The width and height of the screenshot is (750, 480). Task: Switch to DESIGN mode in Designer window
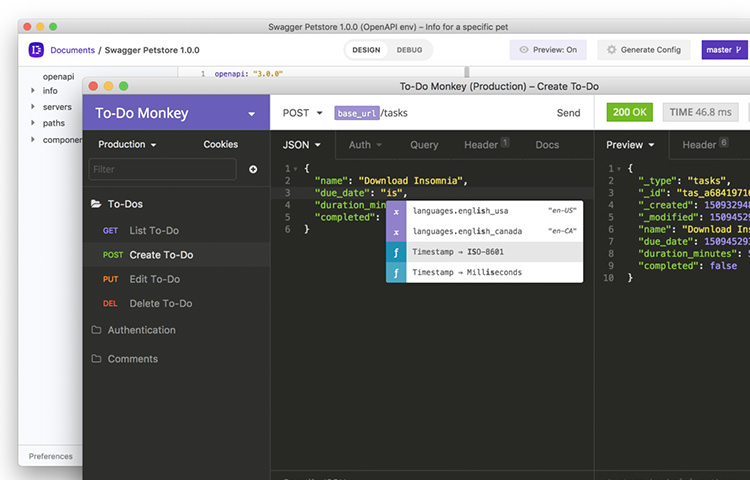click(x=366, y=50)
